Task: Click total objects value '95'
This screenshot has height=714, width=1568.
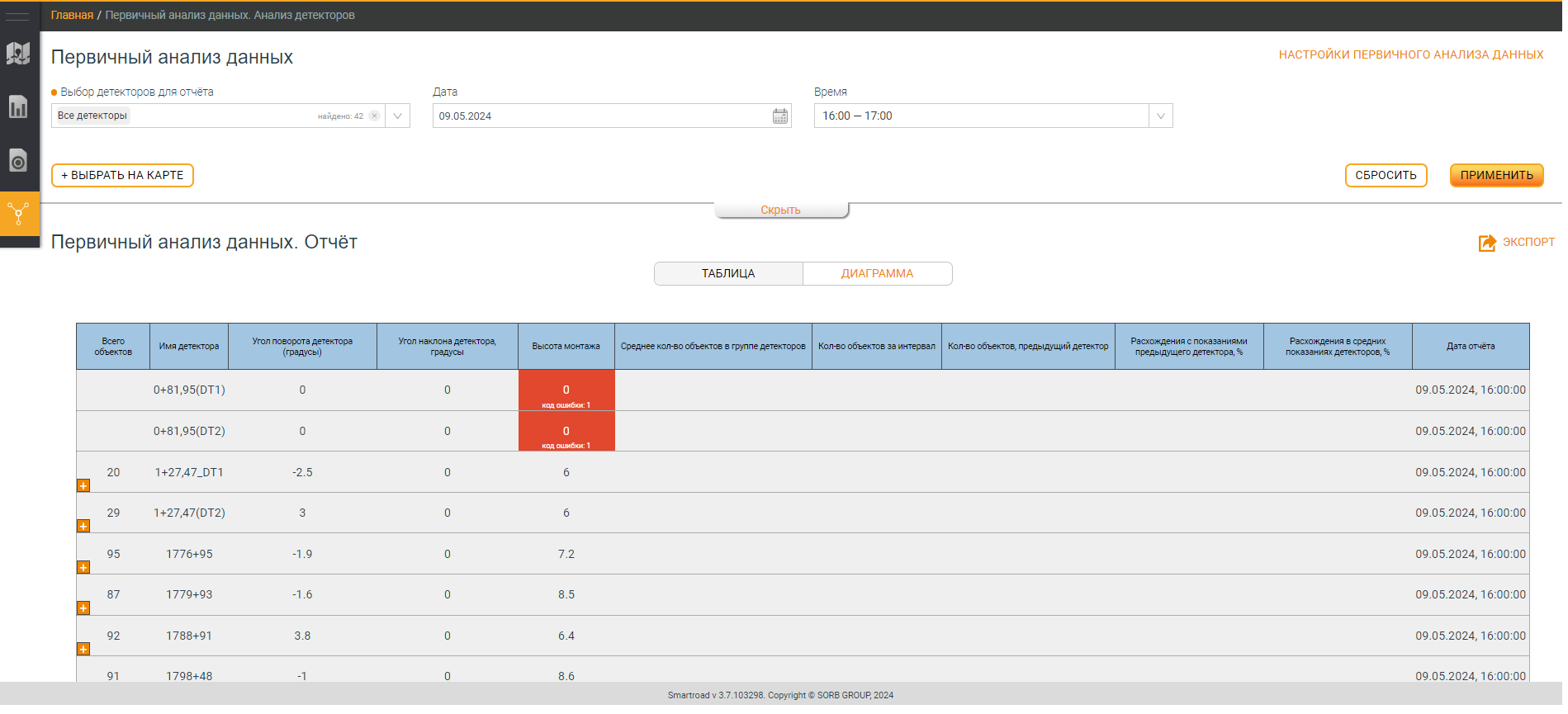Action: [x=113, y=555]
